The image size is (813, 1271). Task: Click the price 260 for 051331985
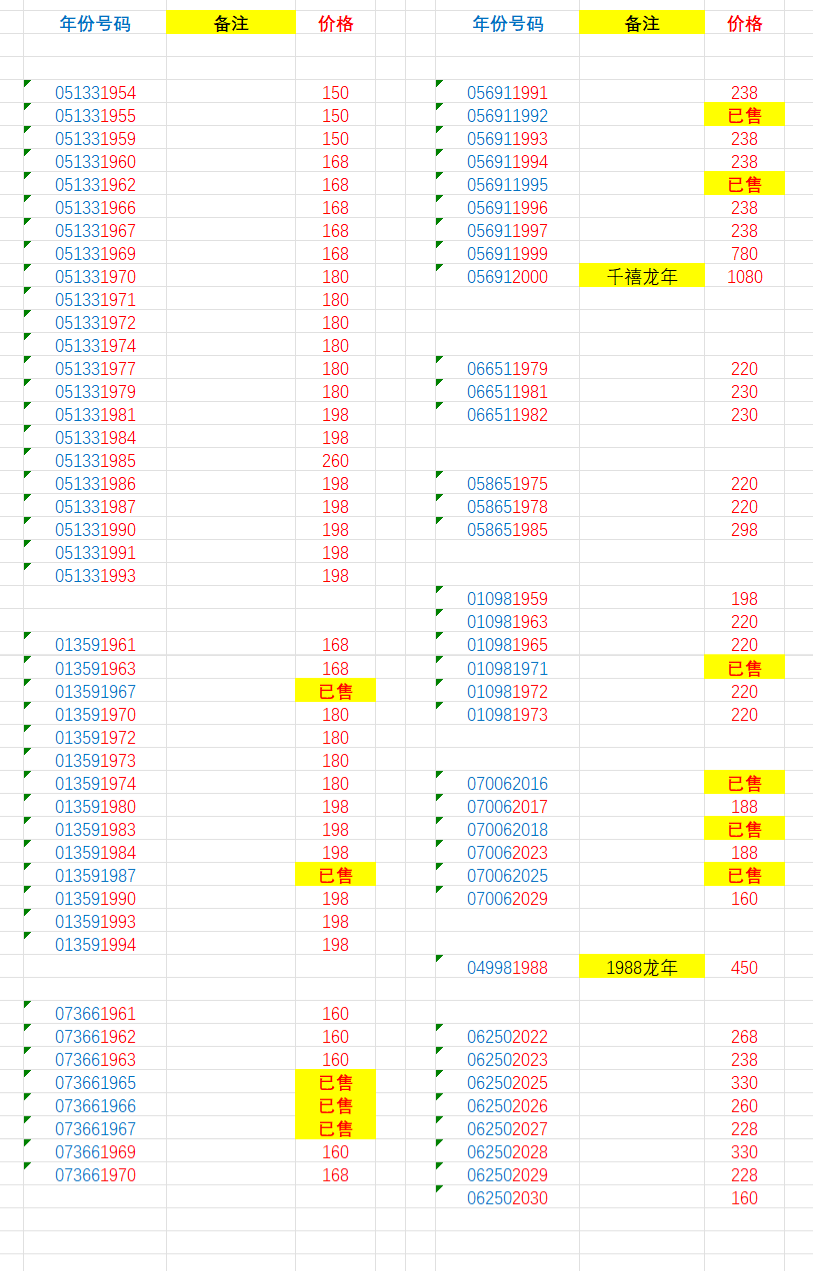coord(335,461)
